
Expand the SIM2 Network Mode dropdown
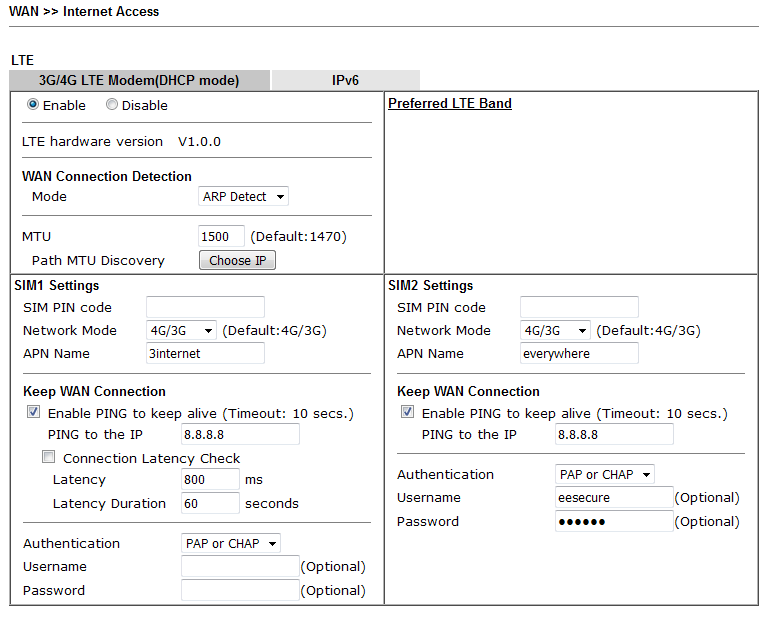pyautogui.click(x=555, y=330)
